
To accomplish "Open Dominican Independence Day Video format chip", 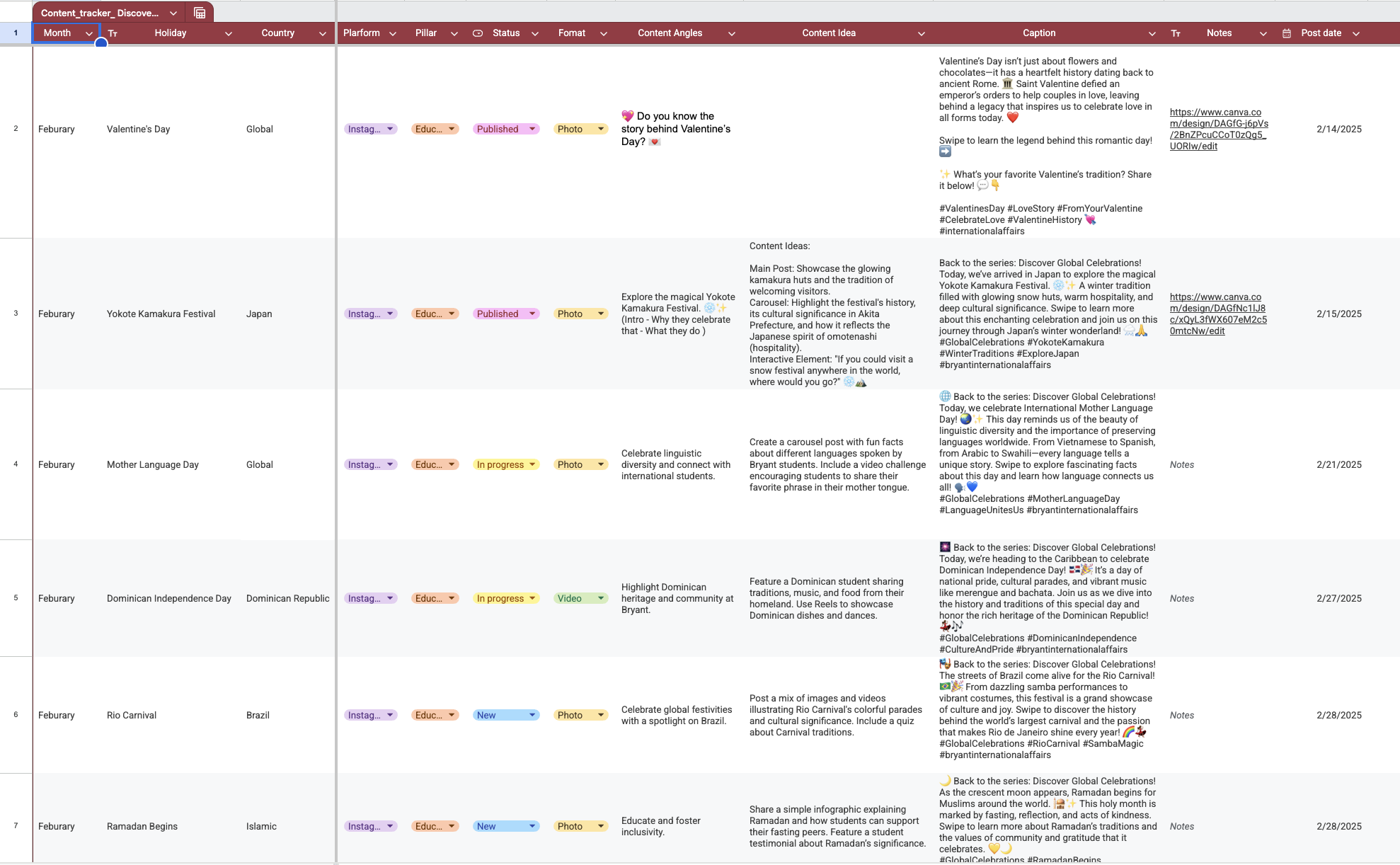I will pos(580,598).
